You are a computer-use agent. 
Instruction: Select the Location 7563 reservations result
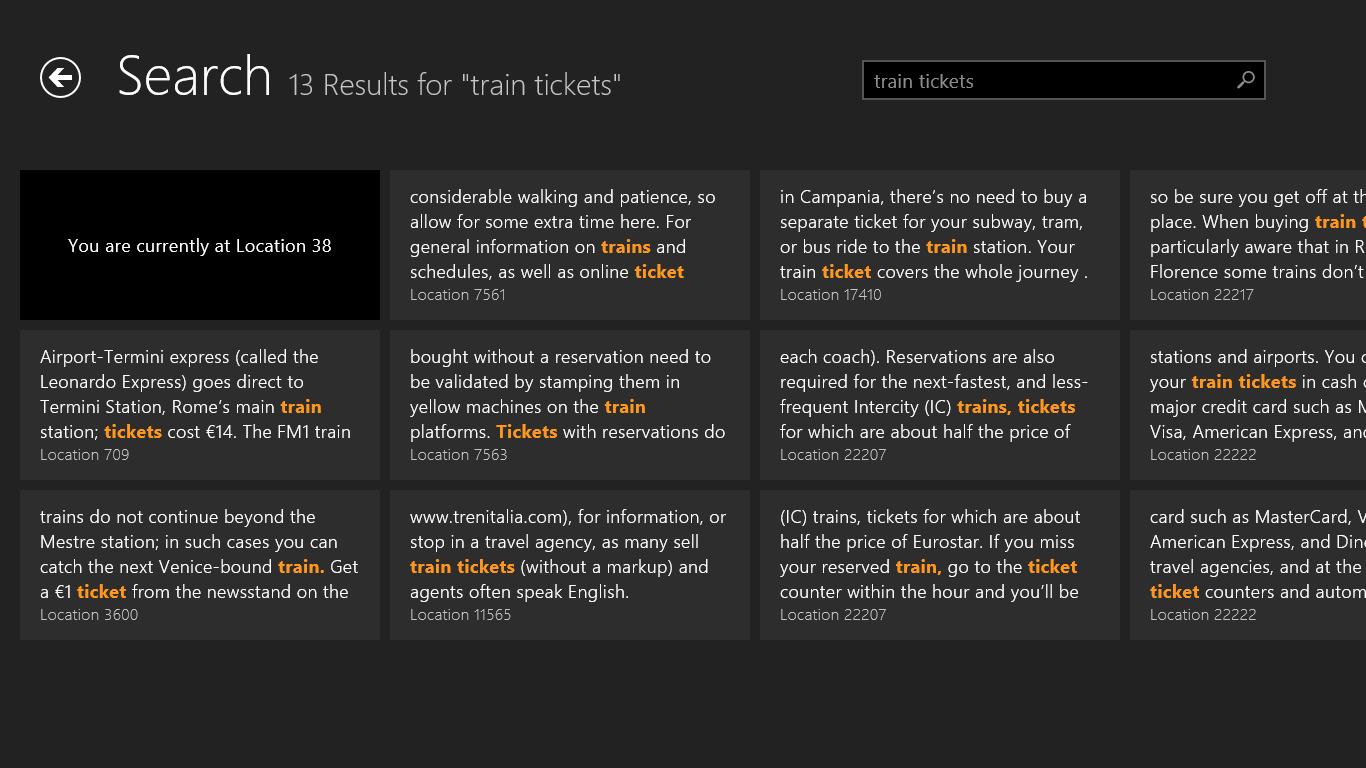point(569,405)
